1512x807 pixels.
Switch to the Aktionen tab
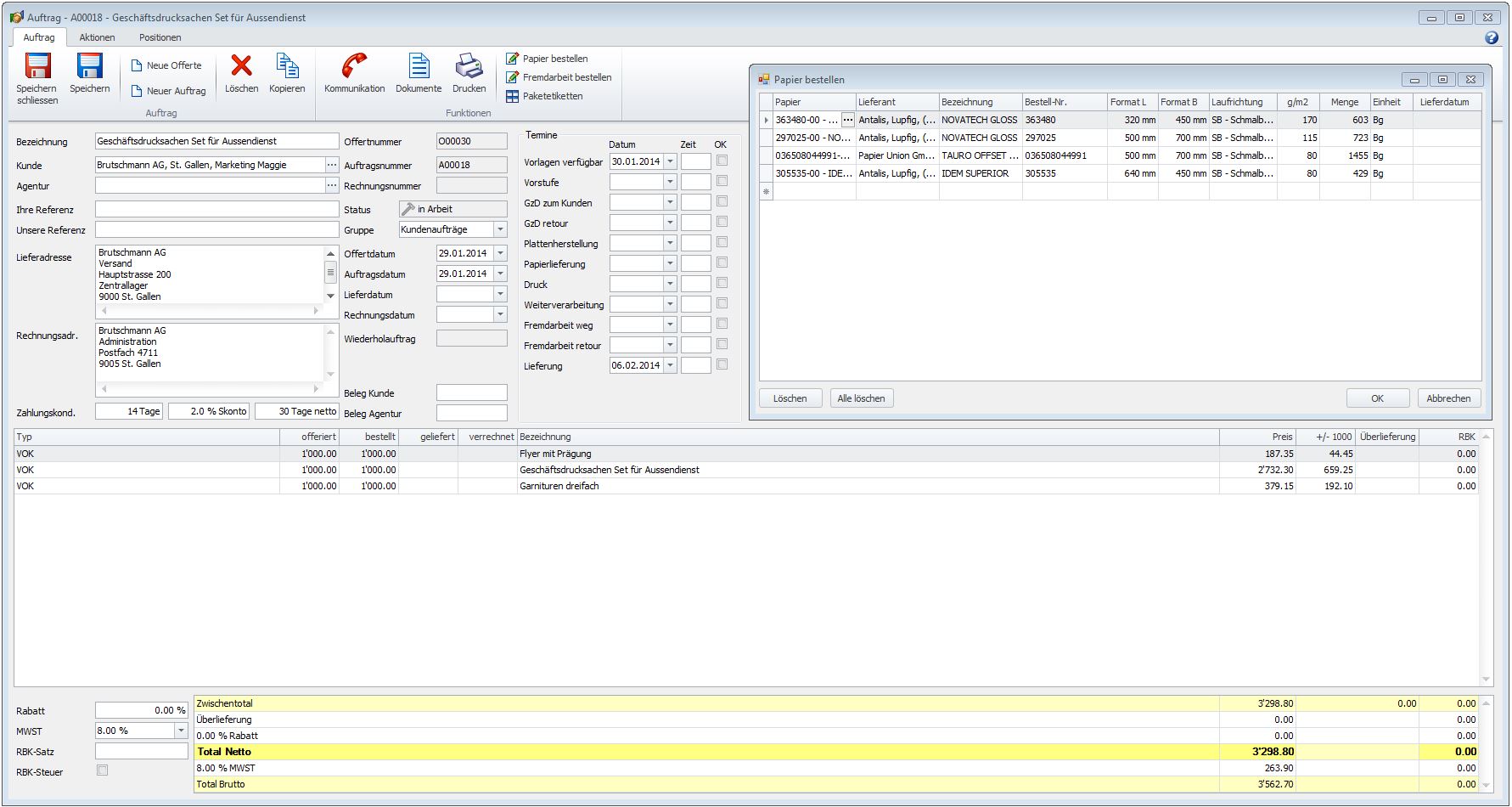click(97, 37)
